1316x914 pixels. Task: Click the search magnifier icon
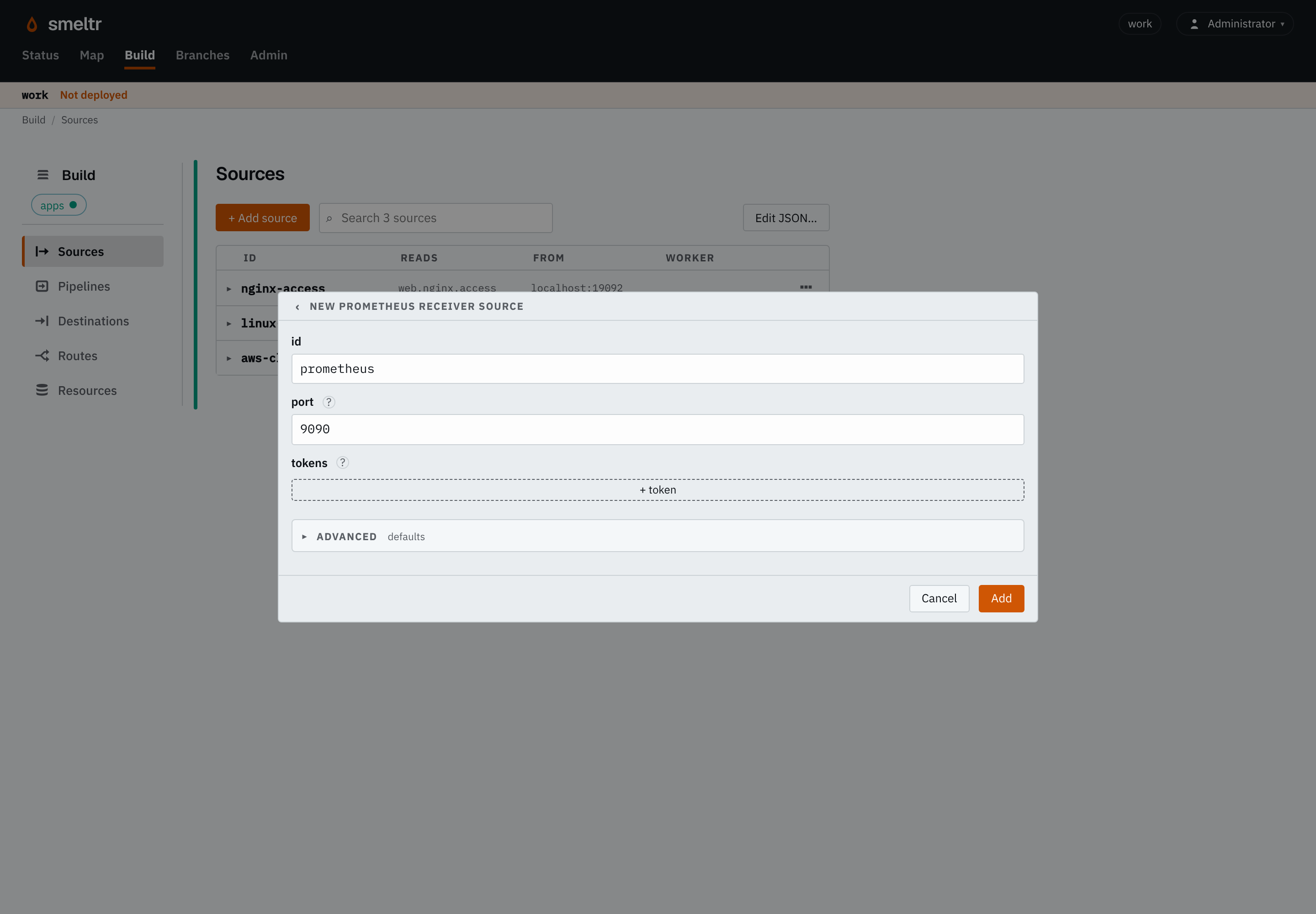(x=329, y=218)
